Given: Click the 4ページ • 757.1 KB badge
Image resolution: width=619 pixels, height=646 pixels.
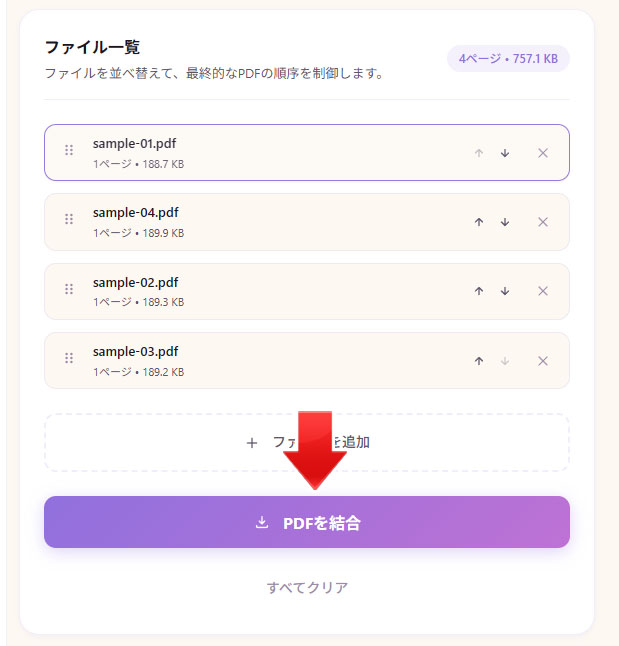Looking at the screenshot, I should (x=508, y=59).
